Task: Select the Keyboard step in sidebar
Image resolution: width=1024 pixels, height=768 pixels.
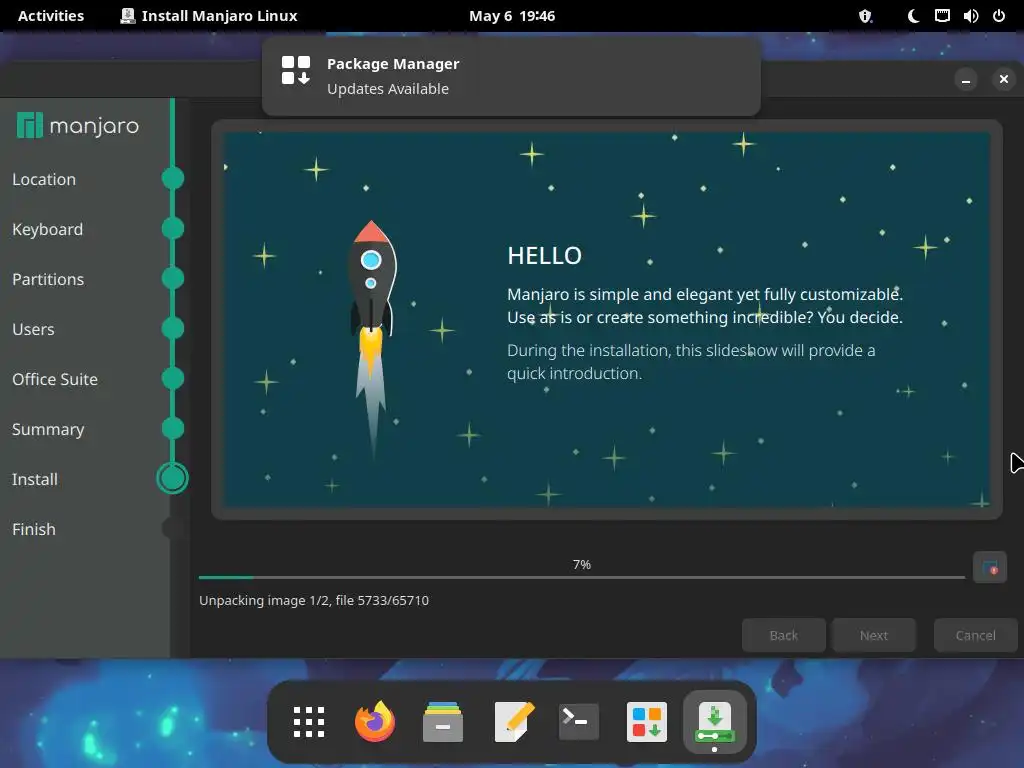Action: tap(48, 229)
